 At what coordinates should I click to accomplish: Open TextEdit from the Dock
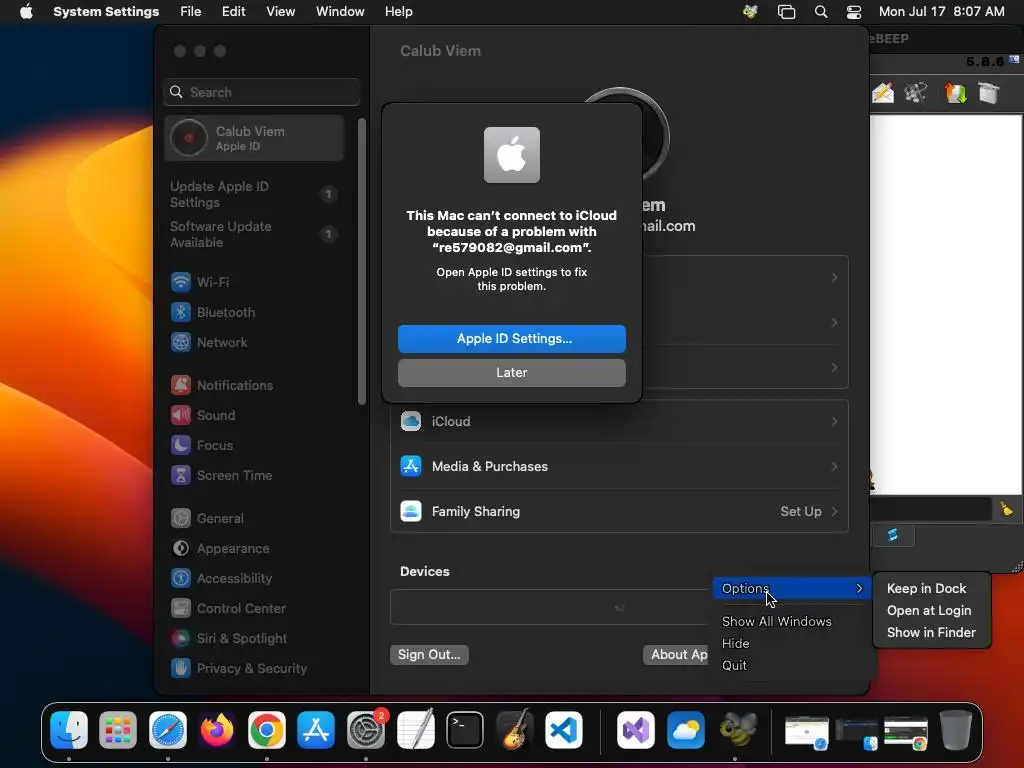point(415,729)
